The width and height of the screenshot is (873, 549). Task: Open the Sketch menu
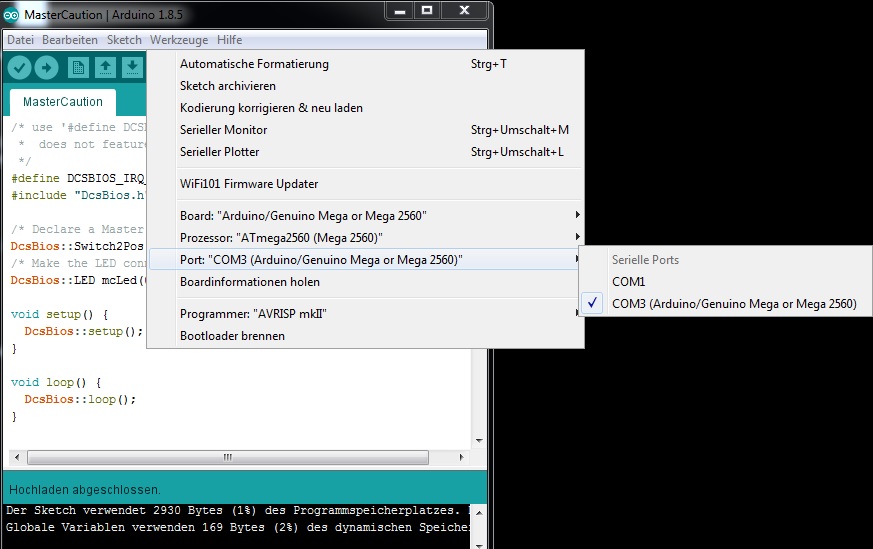[x=124, y=40]
